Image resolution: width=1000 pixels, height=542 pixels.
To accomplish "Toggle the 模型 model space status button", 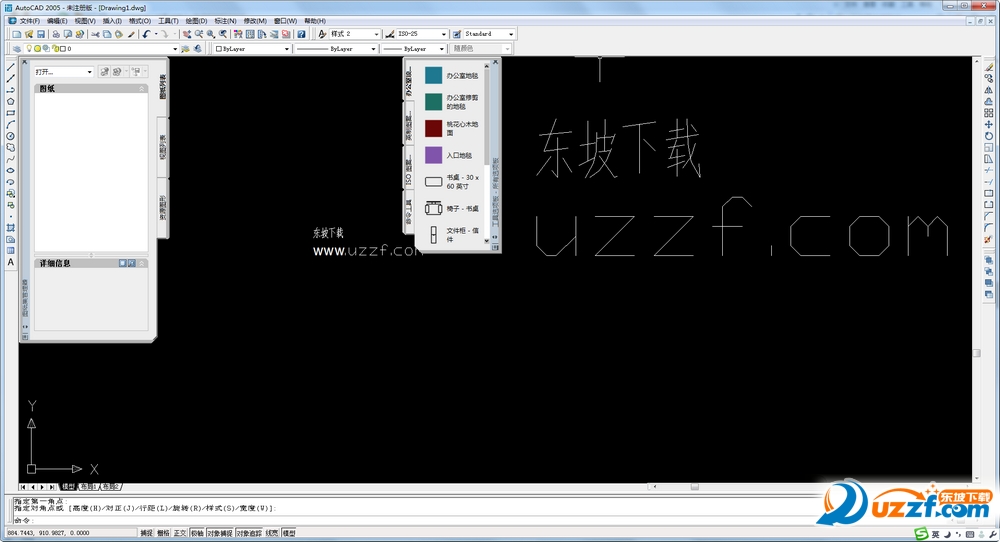I will point(289,533).
